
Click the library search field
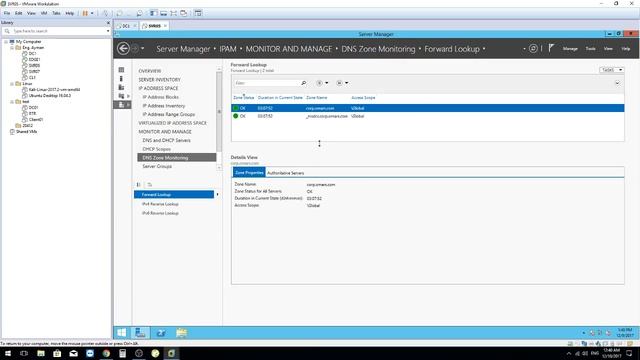pos(58,31)
